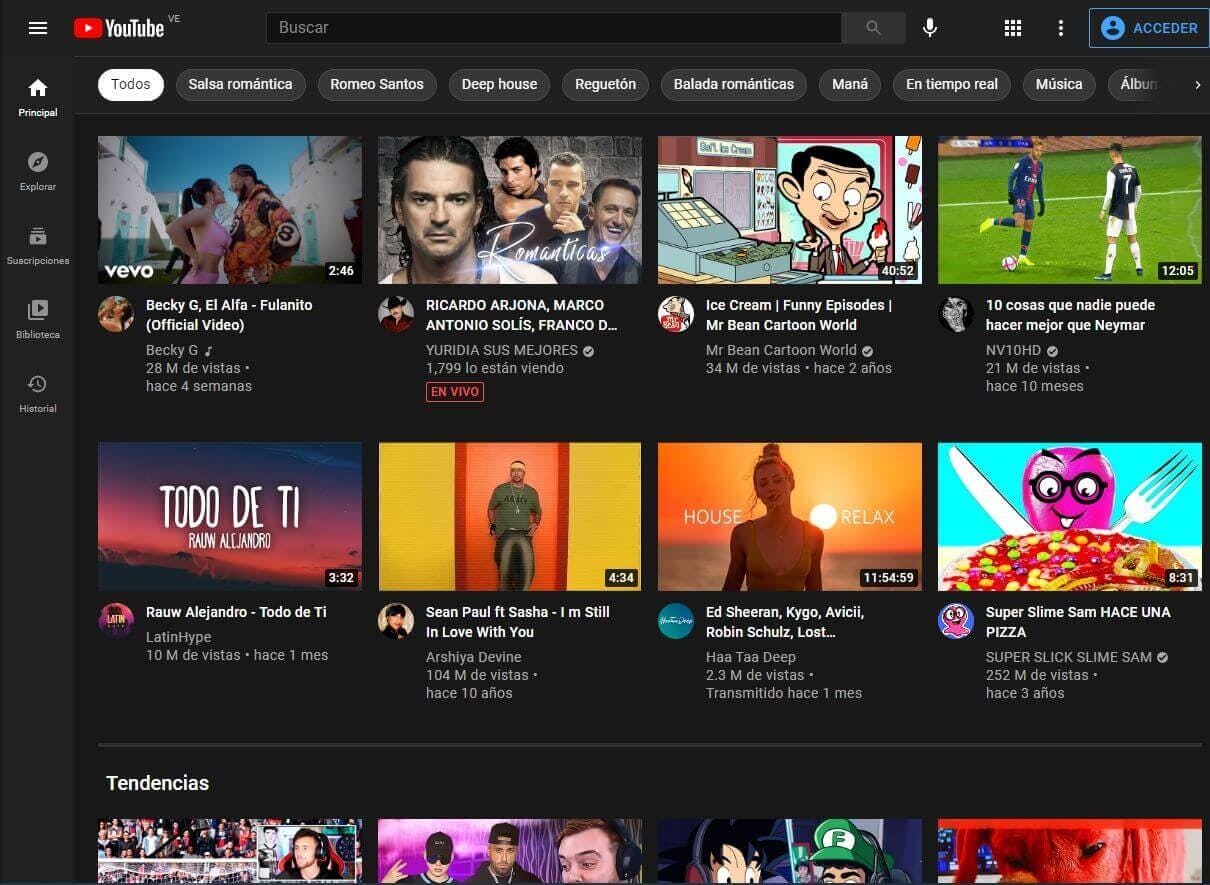Click the search magnifier button
The image size is (1210, 885).
(873, 28)
